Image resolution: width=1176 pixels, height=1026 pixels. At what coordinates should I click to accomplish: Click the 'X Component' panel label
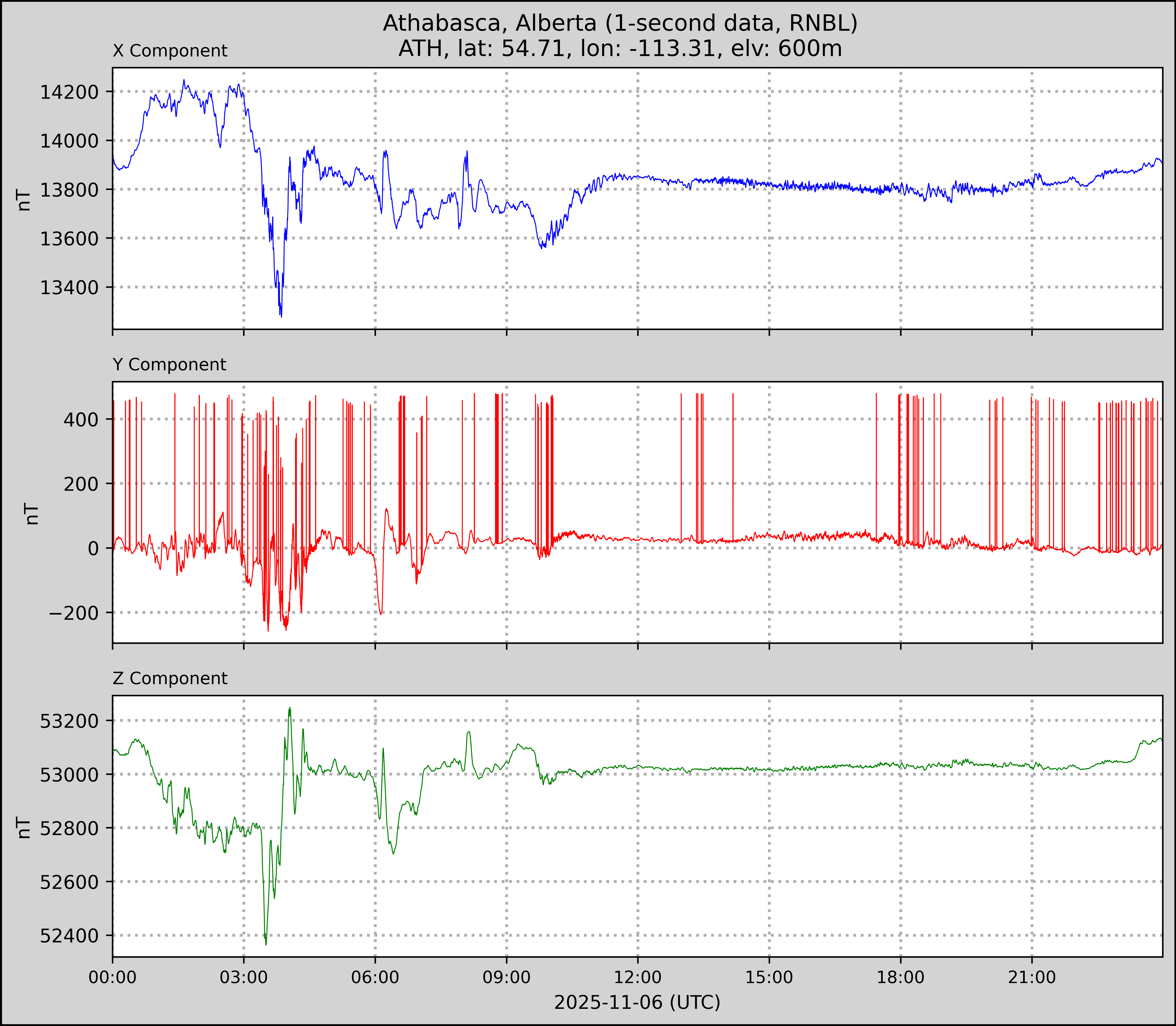[x=170, y=51]
